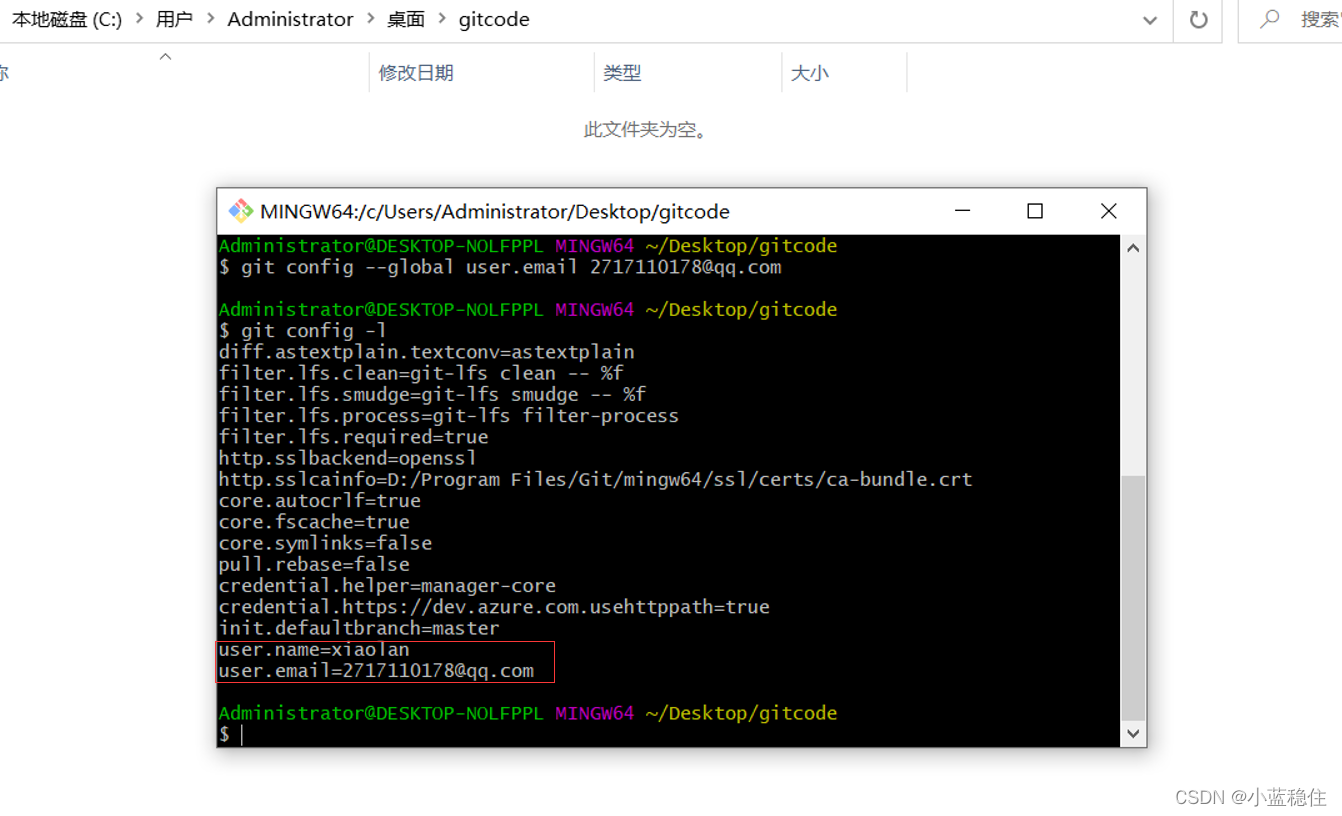
Task: Click terminal scrollbar up arrow
Action: (x=1133, y=248)
